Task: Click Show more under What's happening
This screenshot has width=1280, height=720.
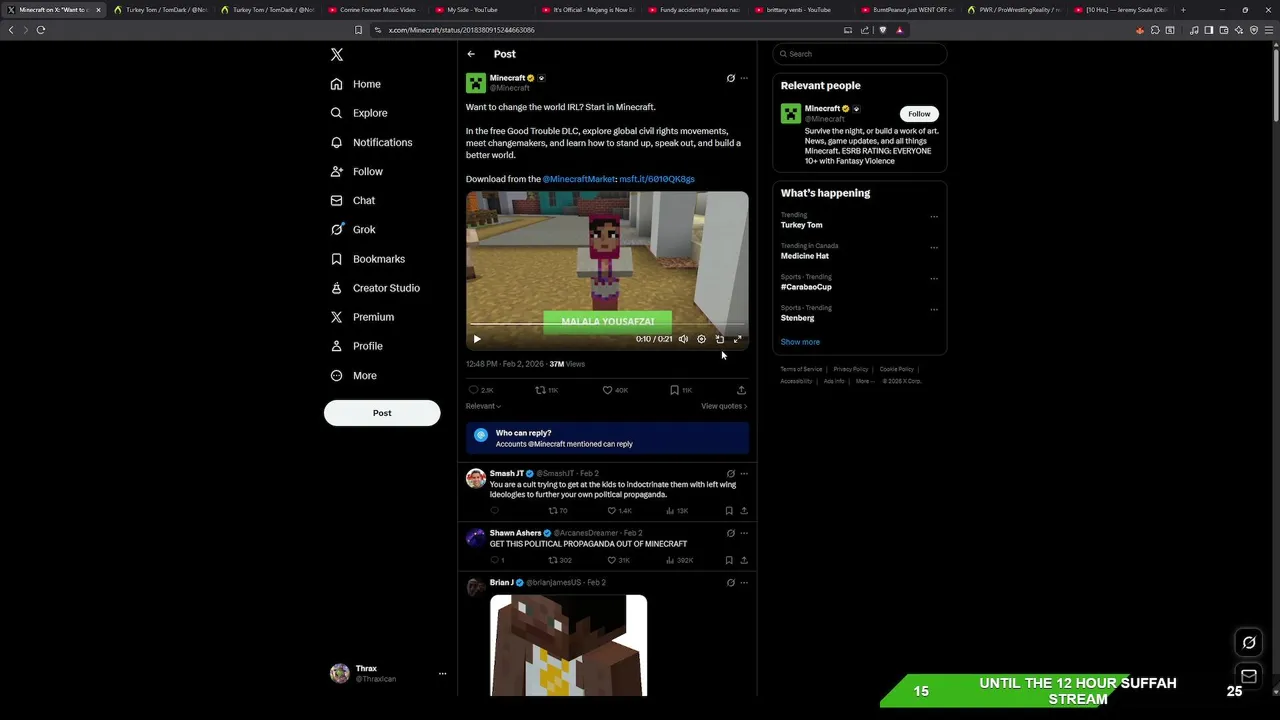Action: [800, 342]
